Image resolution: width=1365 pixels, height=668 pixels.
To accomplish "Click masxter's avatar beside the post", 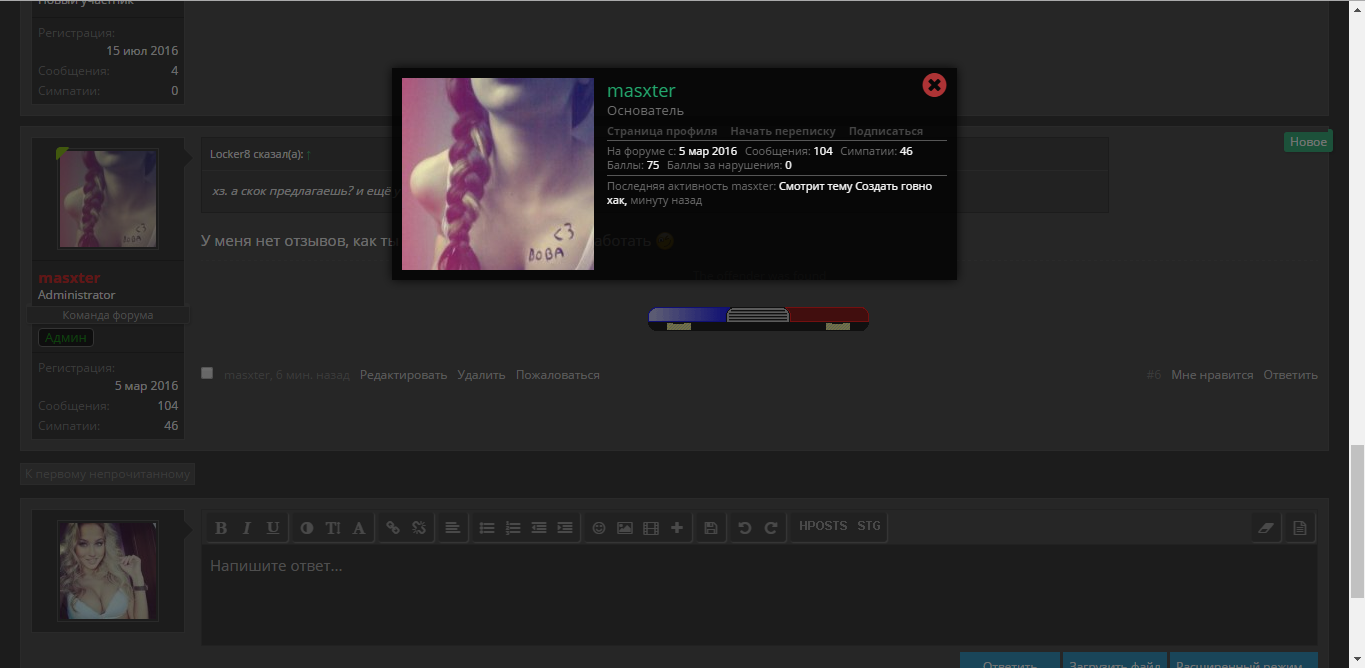I will pyautogui.click(x=108, y=199).
